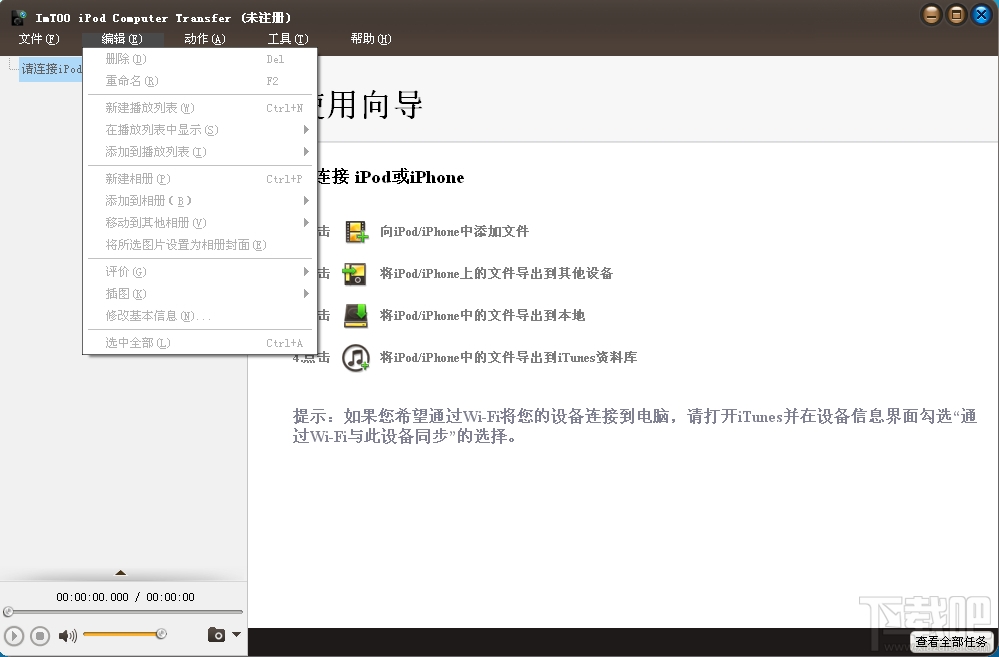Click the export to iTunes library music icon
999x657 pixels.
(x=355, y=357)
